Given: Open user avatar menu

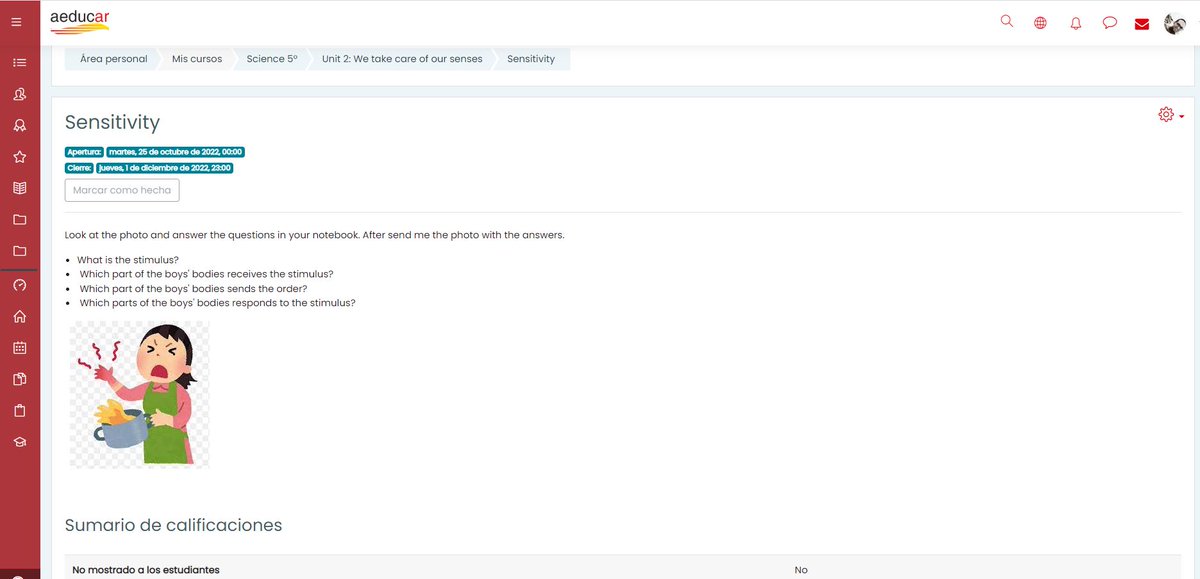Looking at the screenshot, I should (x=1175, y=23).
